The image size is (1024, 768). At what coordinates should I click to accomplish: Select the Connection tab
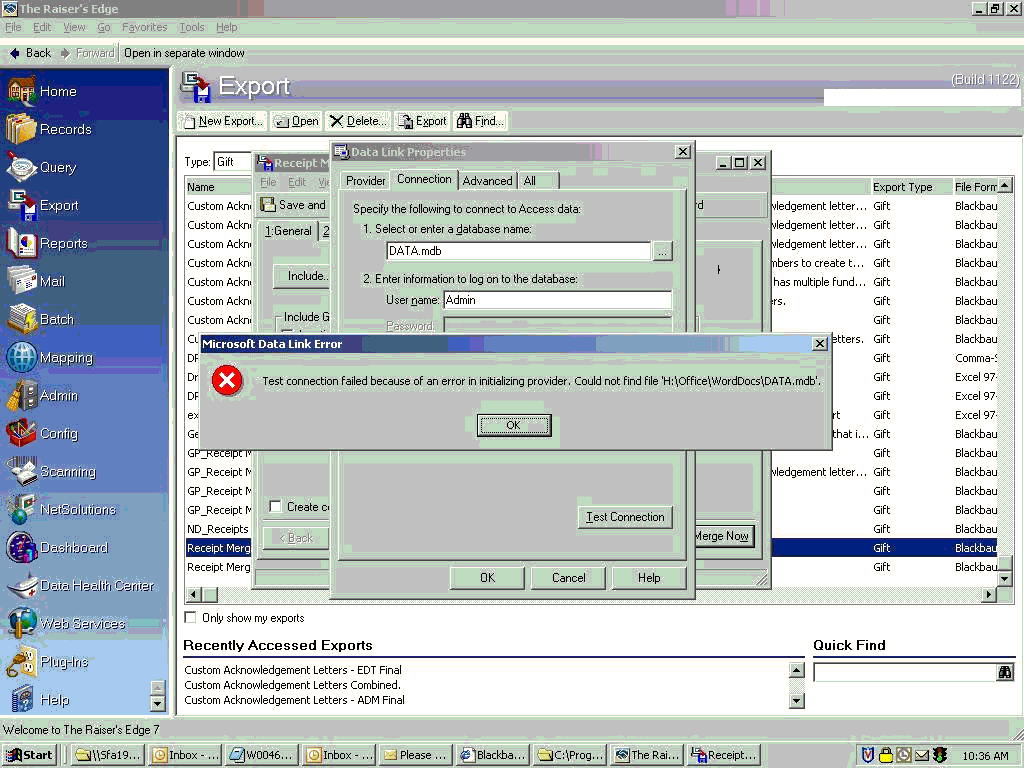pos(424,179)
